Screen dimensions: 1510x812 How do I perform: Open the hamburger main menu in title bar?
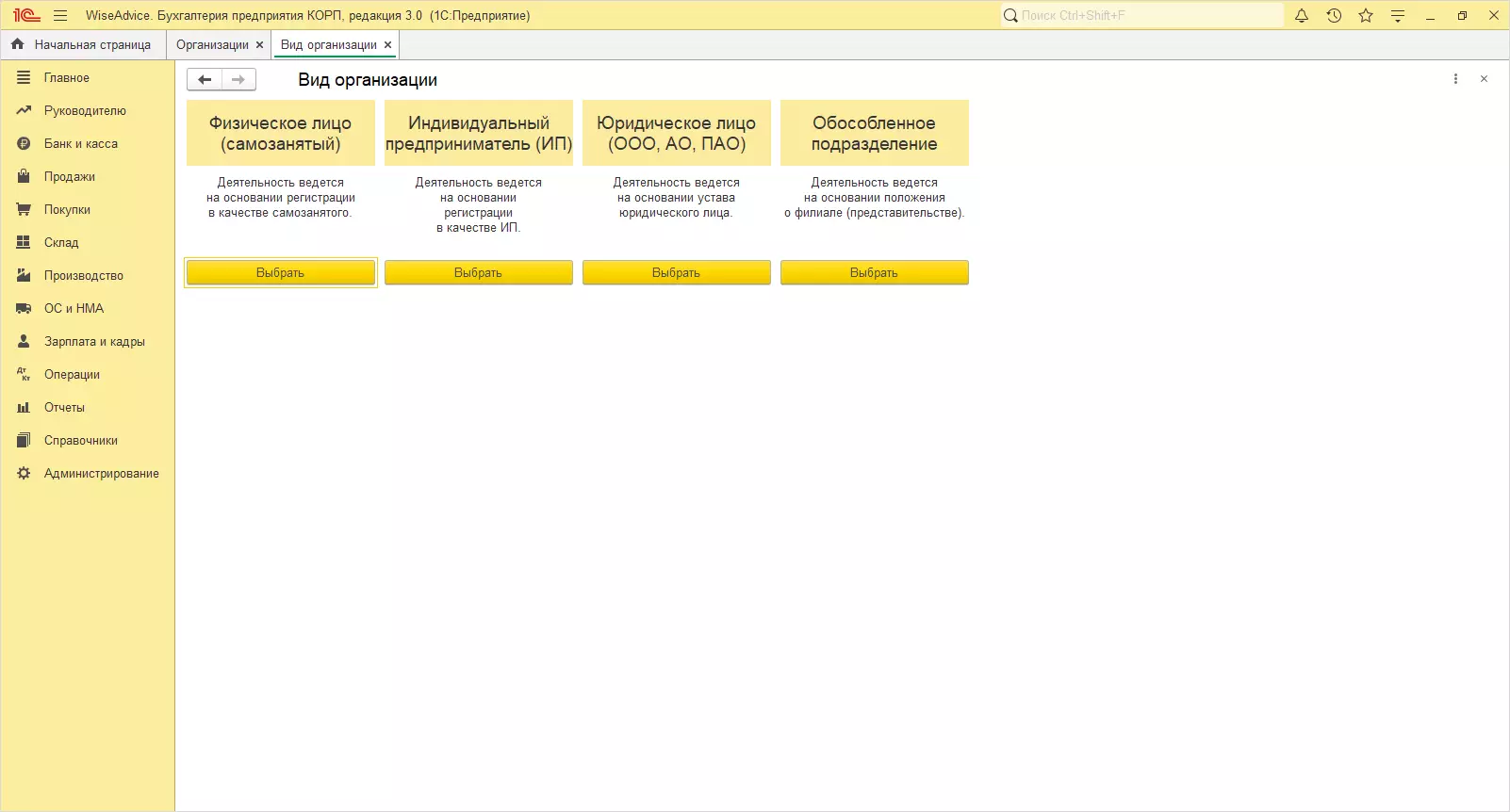point(60,15)
